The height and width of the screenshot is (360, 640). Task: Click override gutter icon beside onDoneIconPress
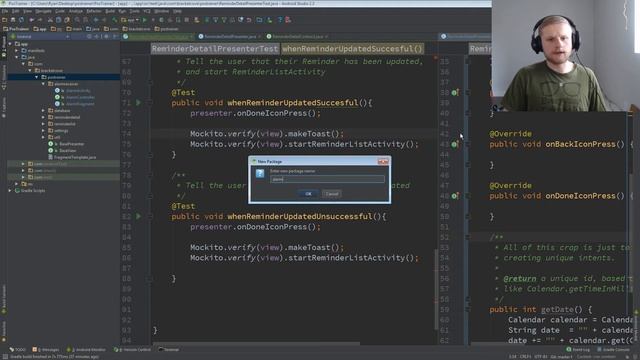pos(455,196)
